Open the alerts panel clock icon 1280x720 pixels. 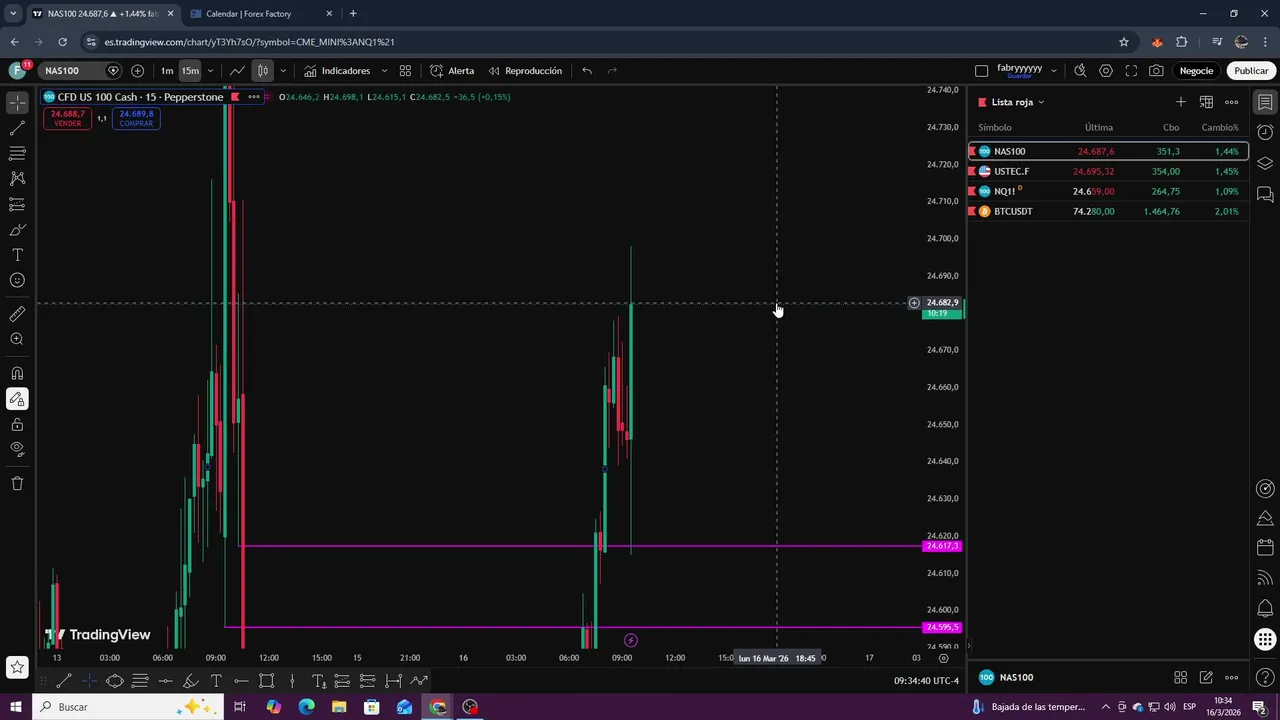pos(1265,133)
